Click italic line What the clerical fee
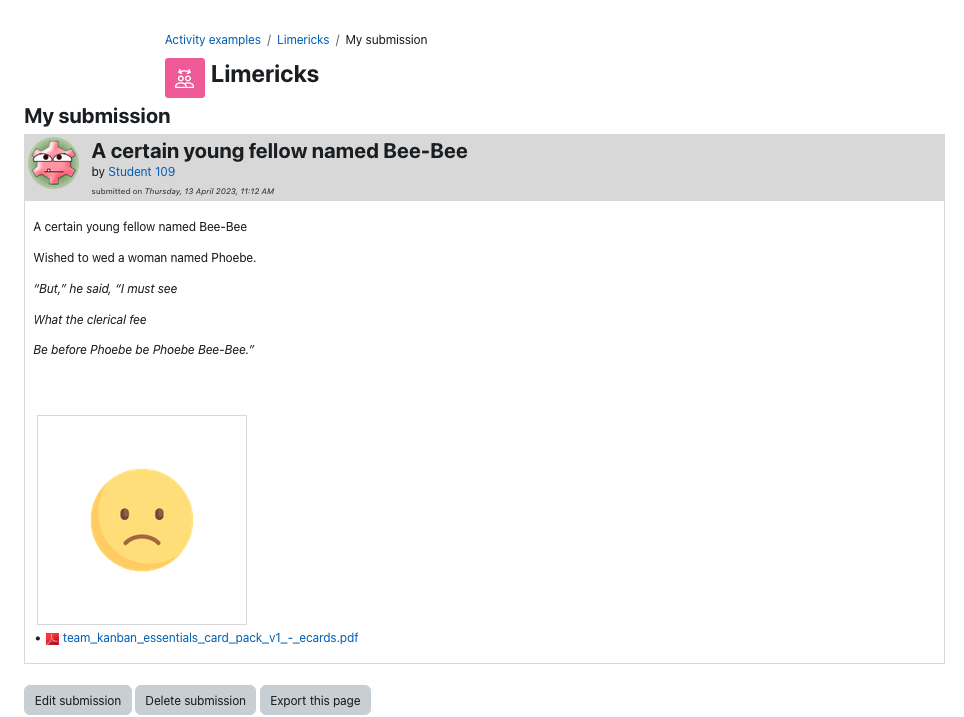964x717 pixels. point(90,320)
